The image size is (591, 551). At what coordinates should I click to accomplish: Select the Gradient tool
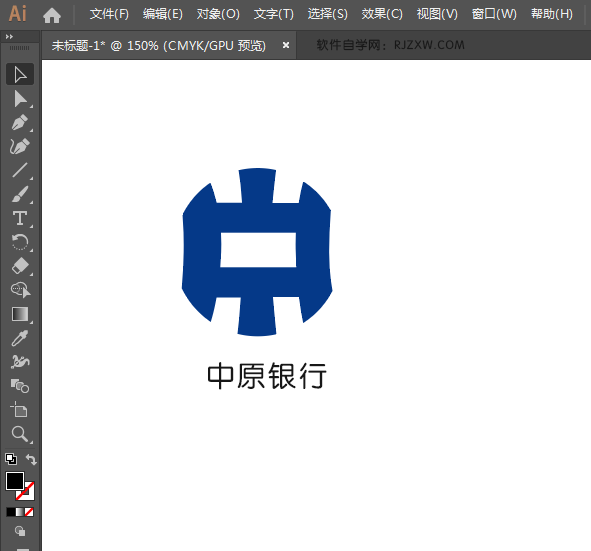[20, 314]
